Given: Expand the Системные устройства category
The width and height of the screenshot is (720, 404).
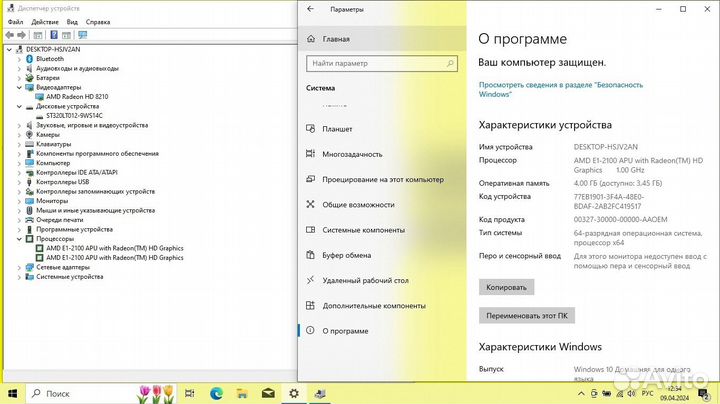Looking at the screenshot, I should point(19,276).
